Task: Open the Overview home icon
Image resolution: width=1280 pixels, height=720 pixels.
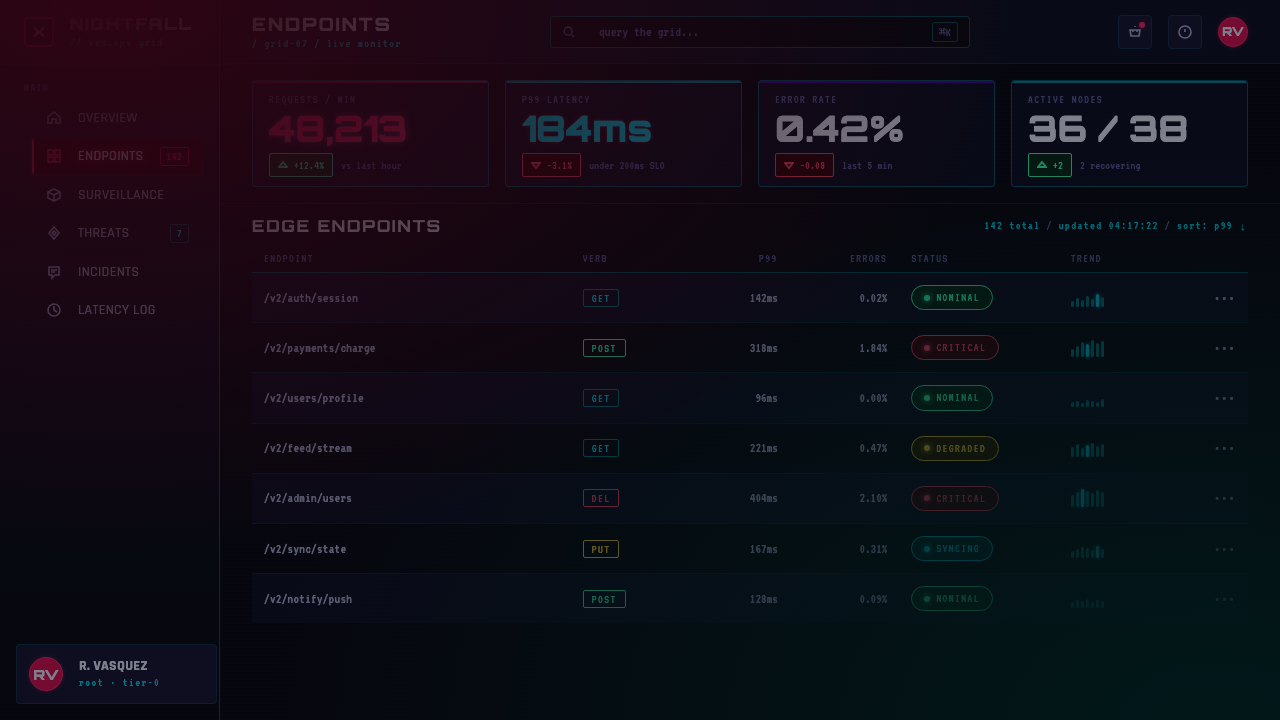Action: pyautogui.click(x=54, y=118)
